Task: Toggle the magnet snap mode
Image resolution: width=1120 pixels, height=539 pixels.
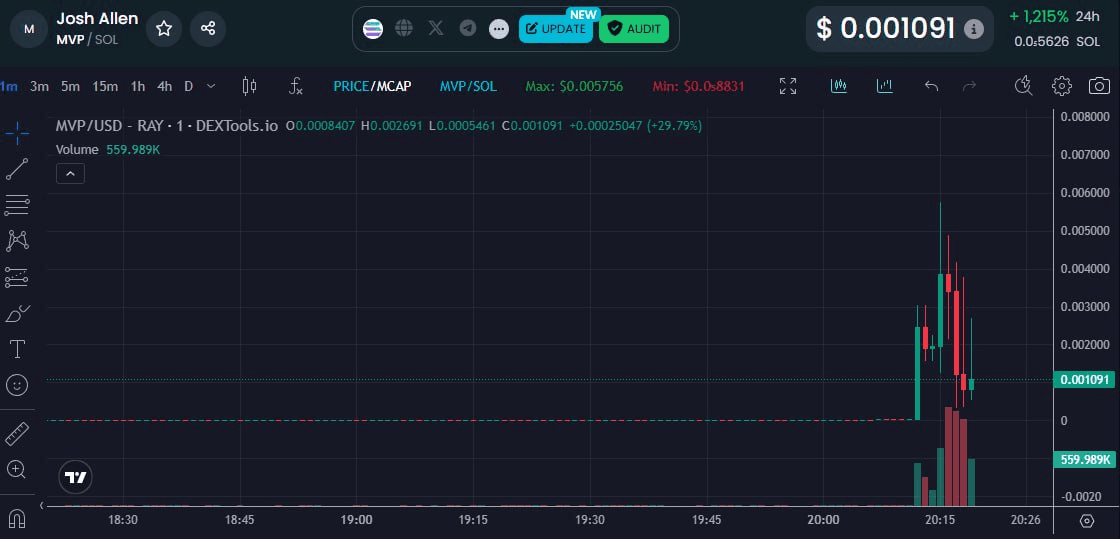Action: [x=17, y=518]
